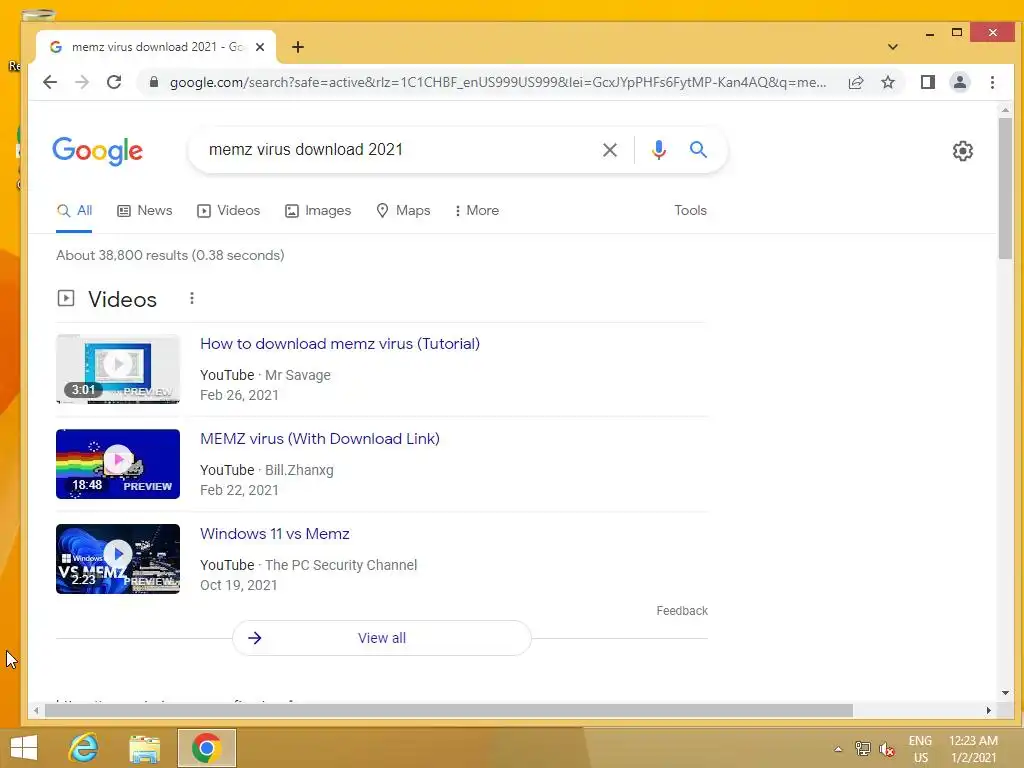Screen dimensions: 1024x768
Task: Click the View all videos button
Action: 381,638
